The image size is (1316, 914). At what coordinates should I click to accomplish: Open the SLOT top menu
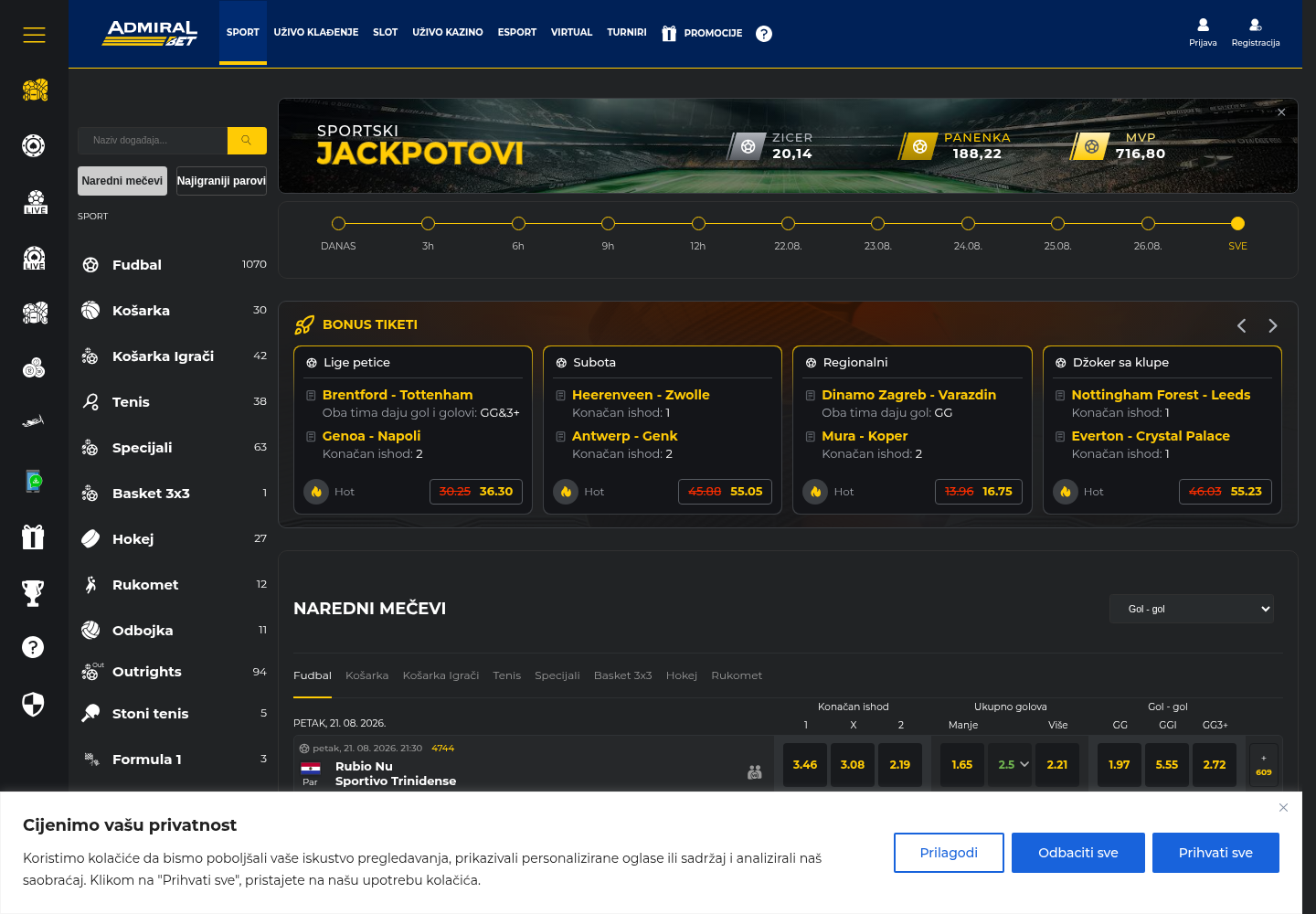click(386, 33)
